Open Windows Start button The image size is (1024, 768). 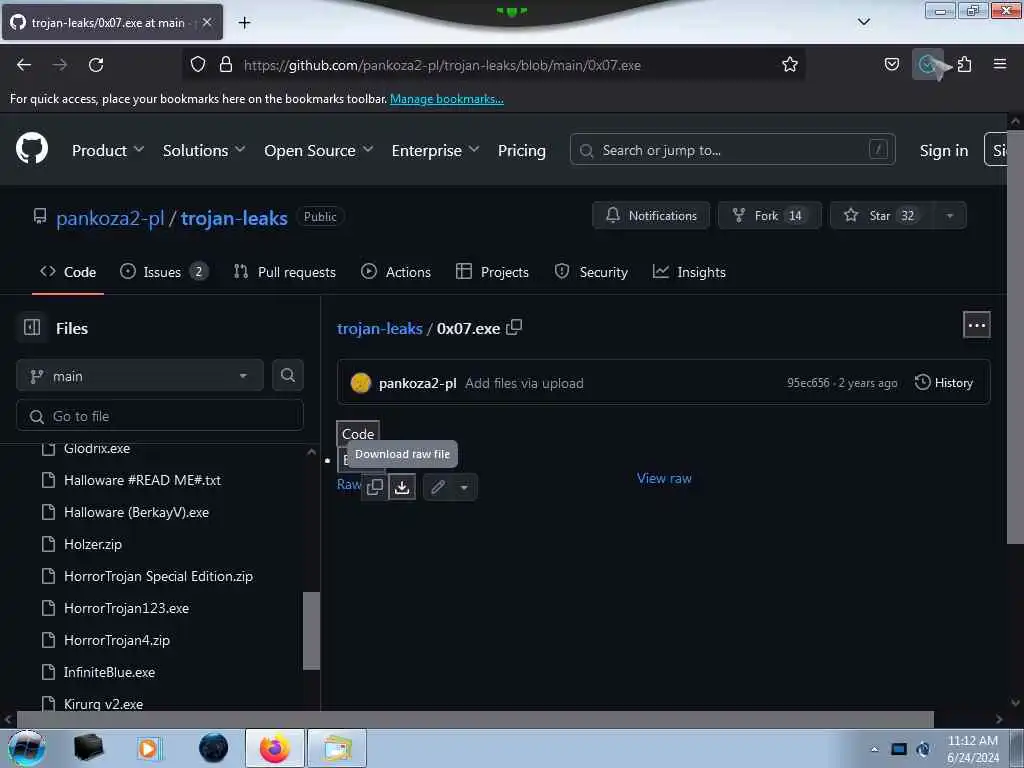coord(26,748)
